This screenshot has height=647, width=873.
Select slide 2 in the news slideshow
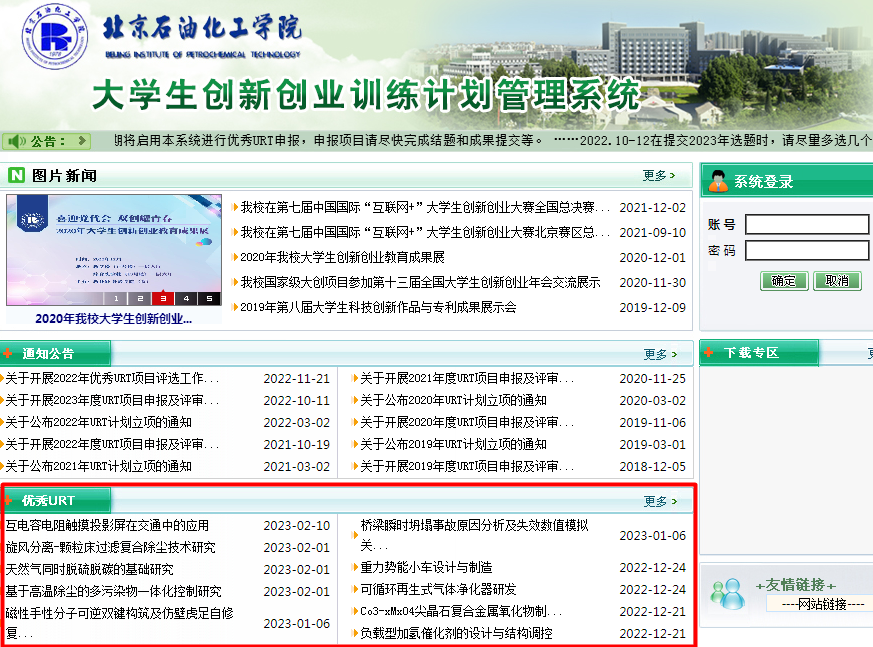click(140, 298)
